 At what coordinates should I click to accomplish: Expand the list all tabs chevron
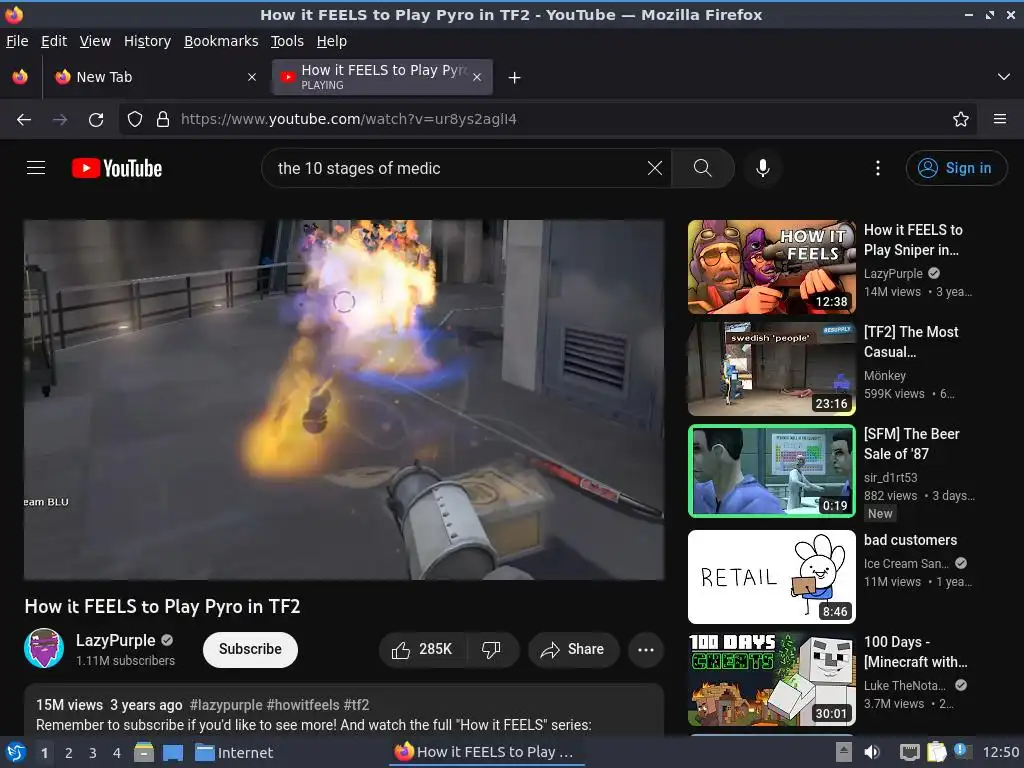(1004, 77)
